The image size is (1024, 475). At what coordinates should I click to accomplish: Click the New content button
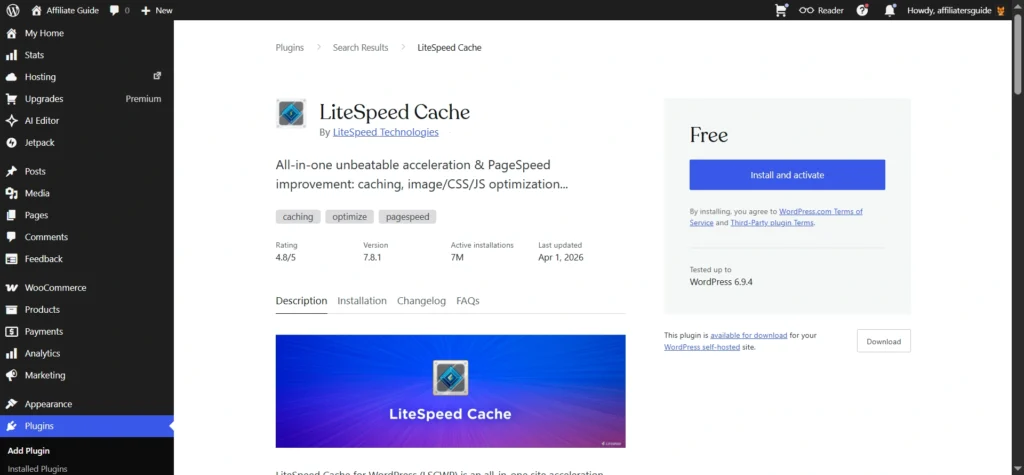point(157,10)
